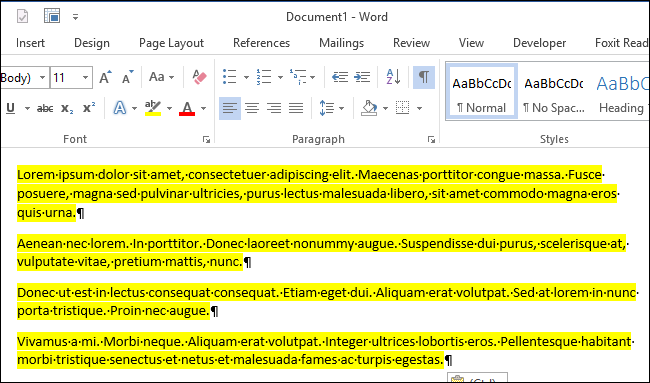Apply strikethrough with the abc icon
Screen dimensions: 650x383
[x=45, y=109]
